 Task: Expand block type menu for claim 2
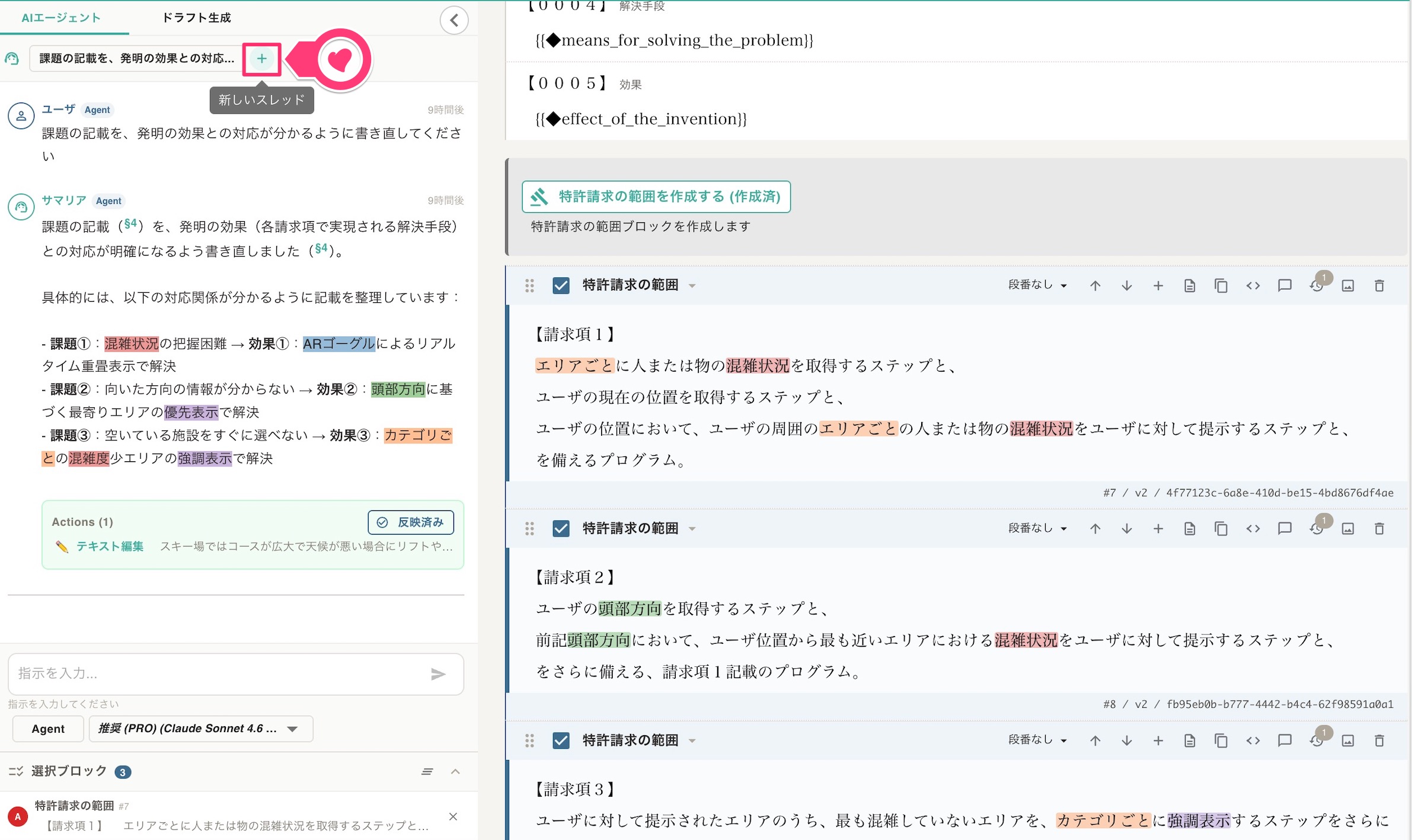click(692, 529)
